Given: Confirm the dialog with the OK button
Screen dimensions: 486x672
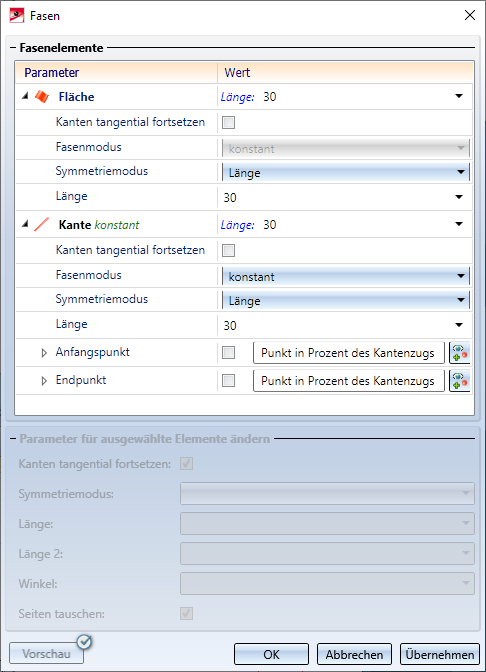Looking at the screenshot, I should pyautogui.click(x=271, y=654).
